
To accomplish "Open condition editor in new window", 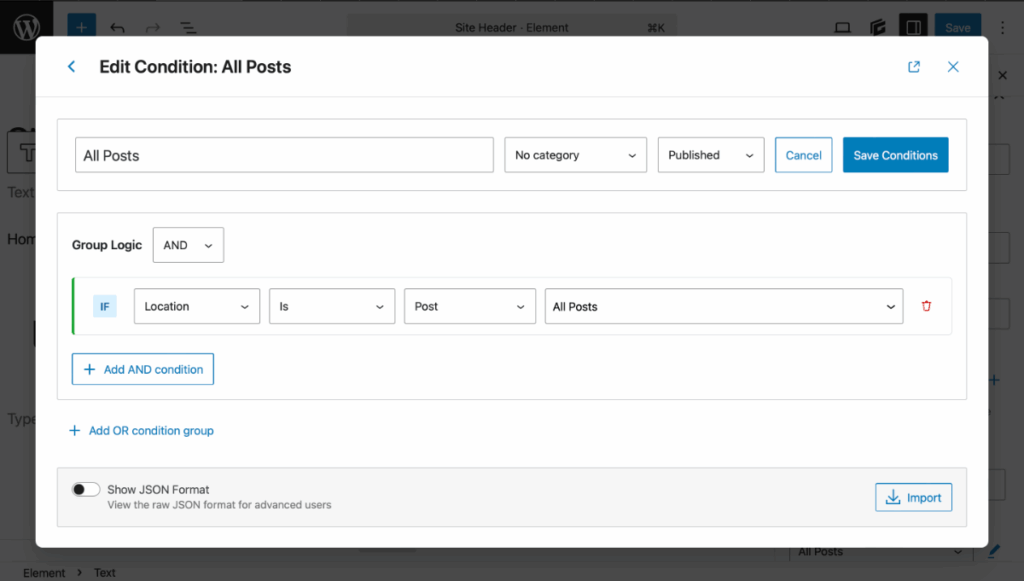I will [x=914, y=67].
